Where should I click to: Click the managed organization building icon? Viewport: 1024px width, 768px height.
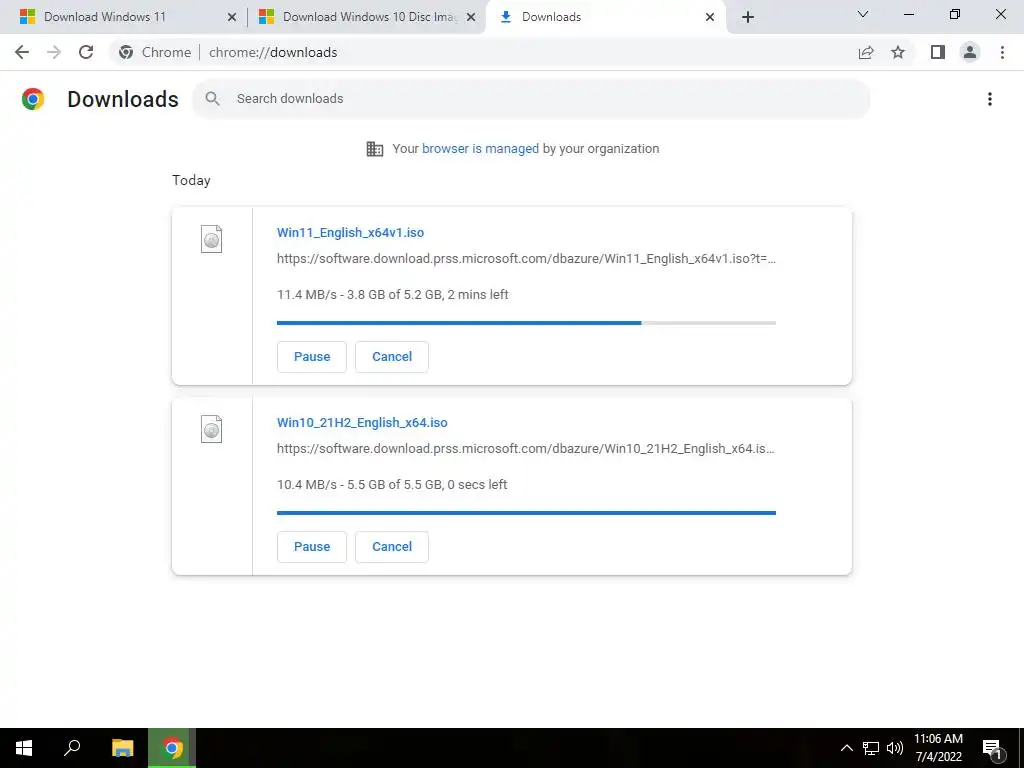(x=375, y=149)
